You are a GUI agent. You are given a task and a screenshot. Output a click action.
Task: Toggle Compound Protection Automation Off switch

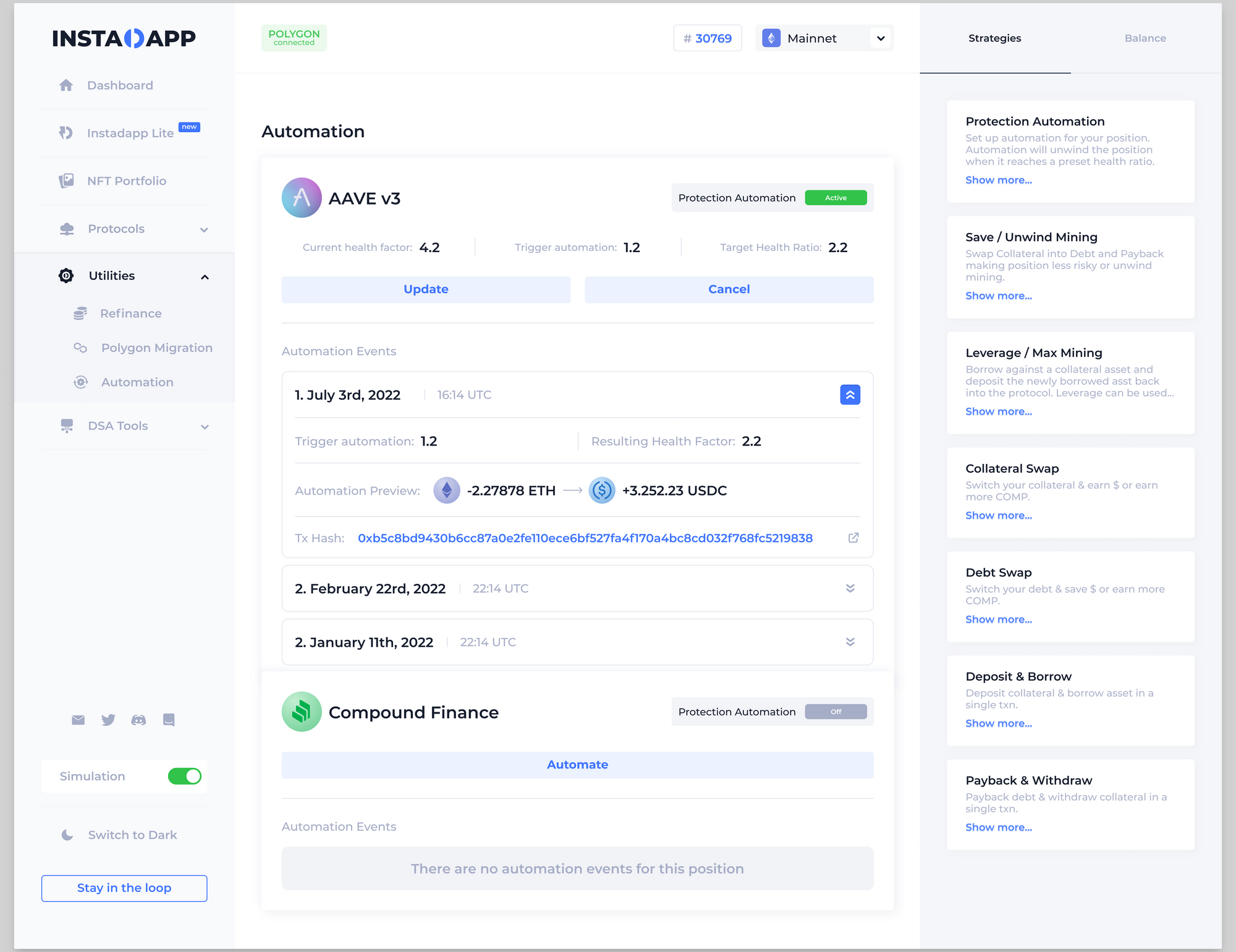[836, 712]
